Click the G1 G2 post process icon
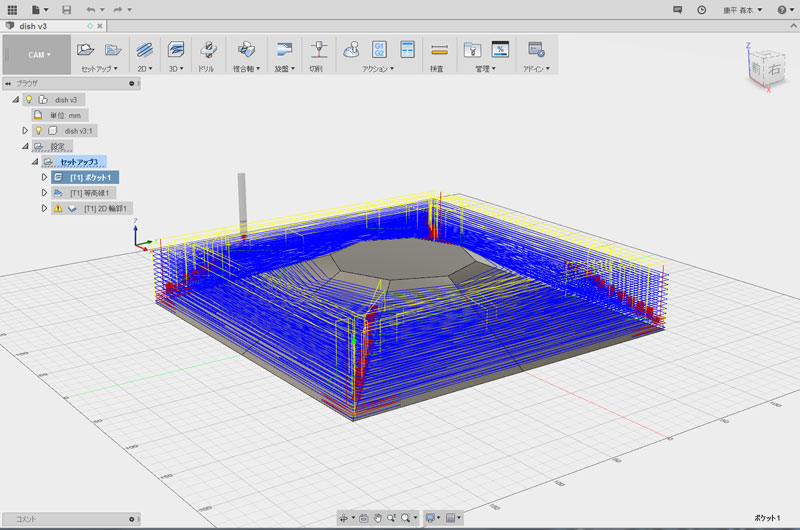The image size is (800, 530). coord(379,49)
